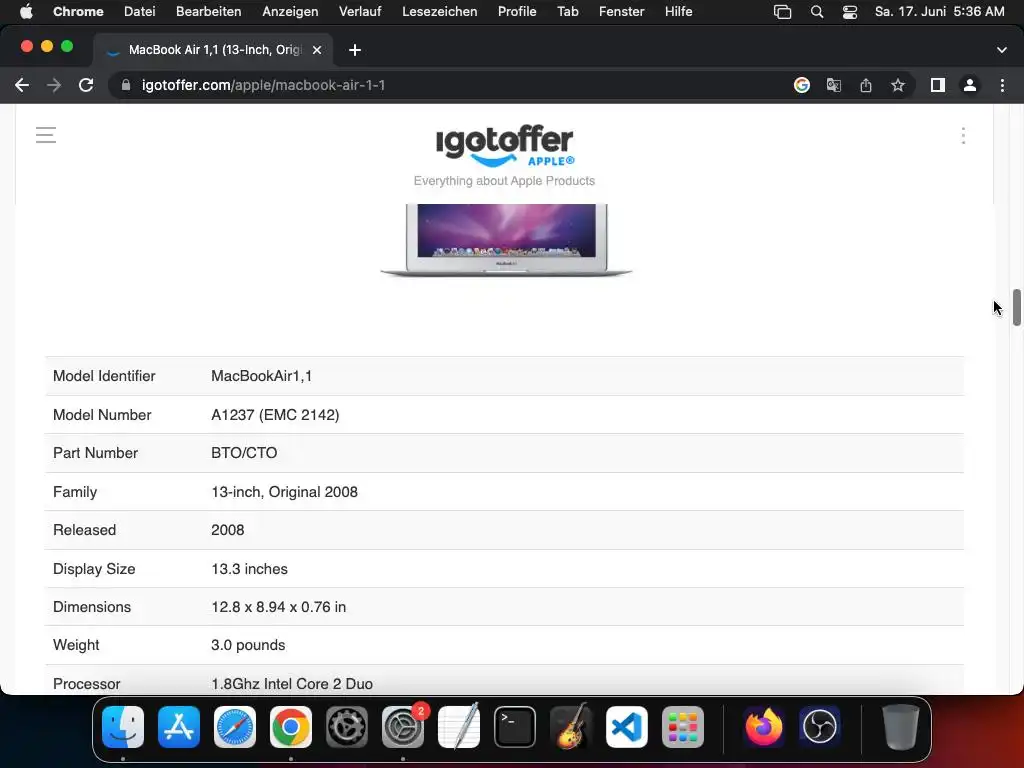
Task: Go forward to next page
Action: 54,85
